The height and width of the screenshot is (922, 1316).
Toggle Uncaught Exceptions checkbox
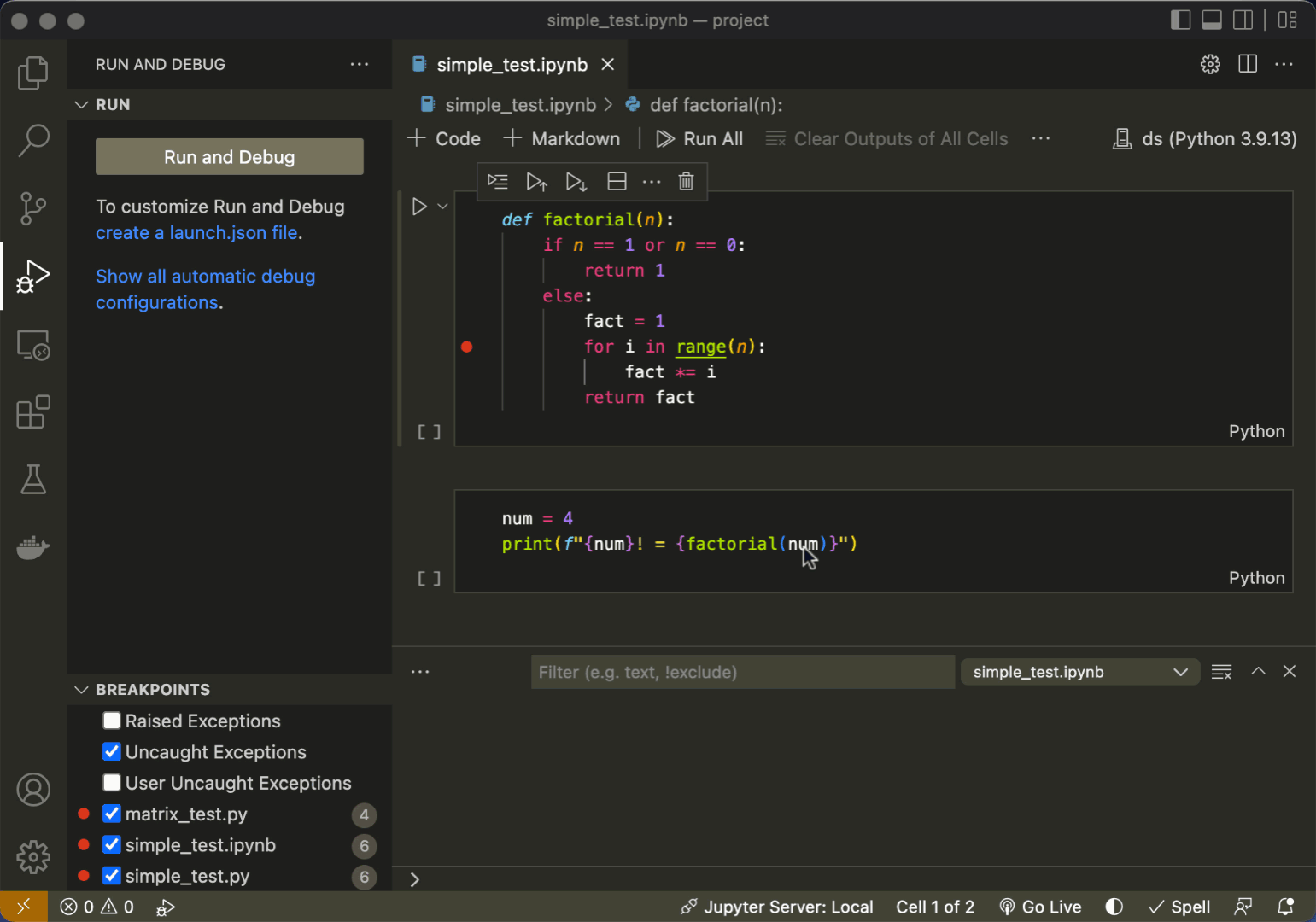tap(112, 751)
